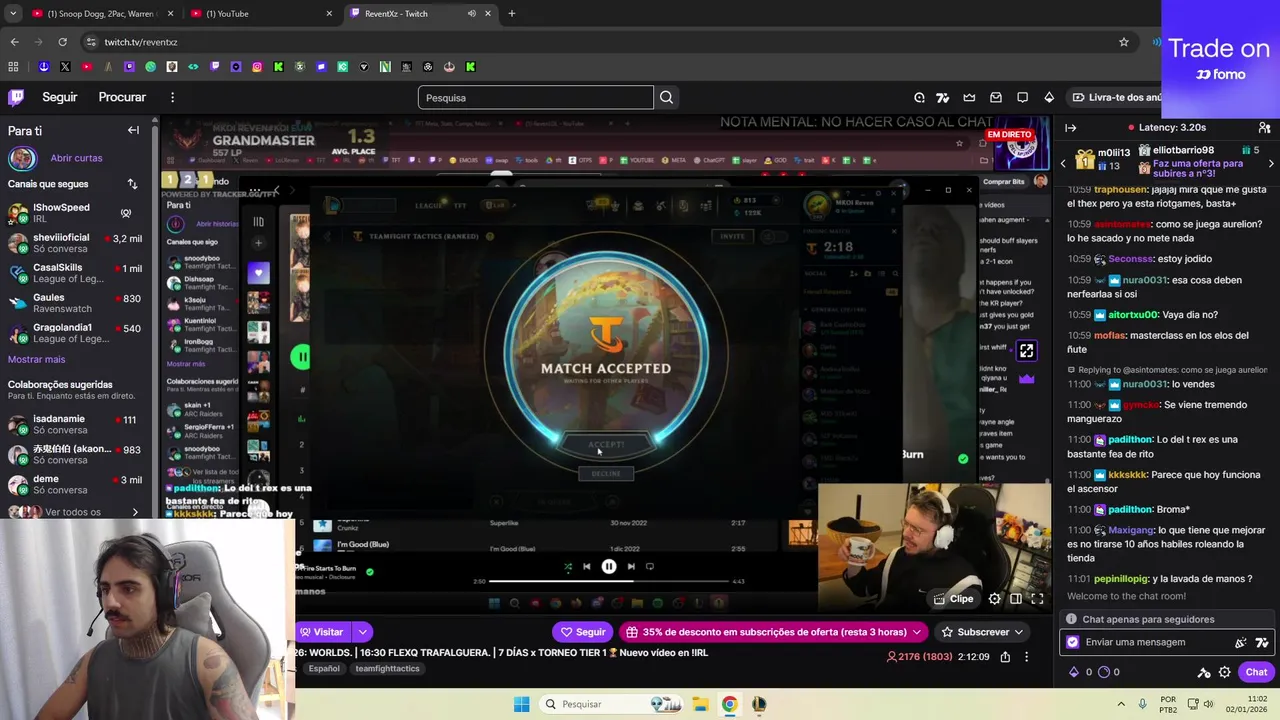
Task: Sort followed channels with arrows icon
Action: coord(132,184)
